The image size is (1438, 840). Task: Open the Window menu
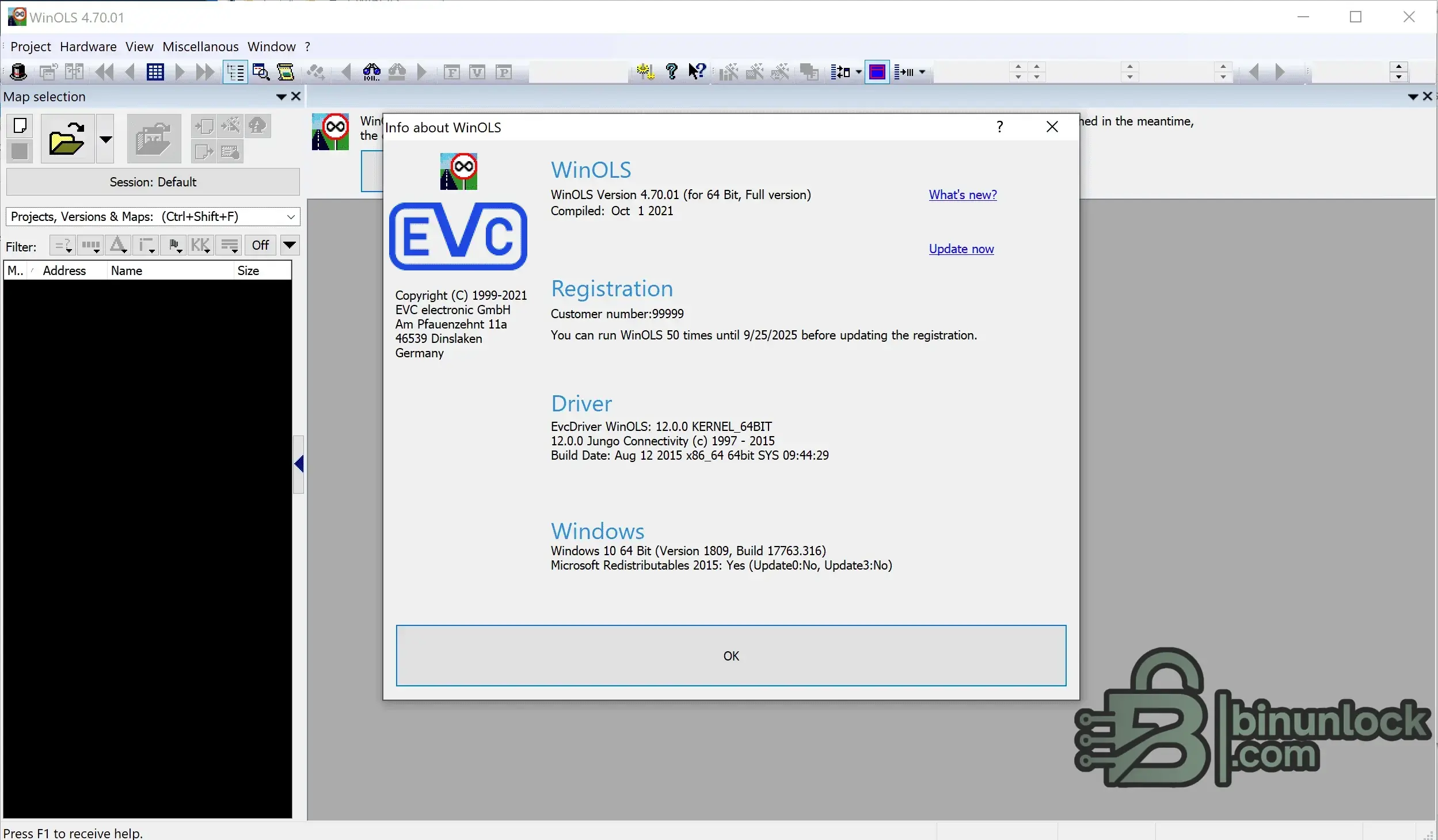(272, 47)
